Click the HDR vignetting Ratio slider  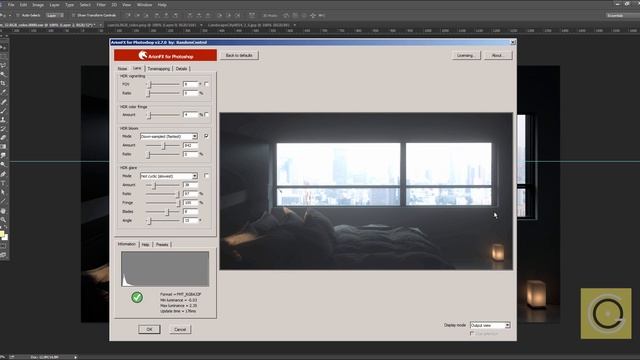pos(163,93)
